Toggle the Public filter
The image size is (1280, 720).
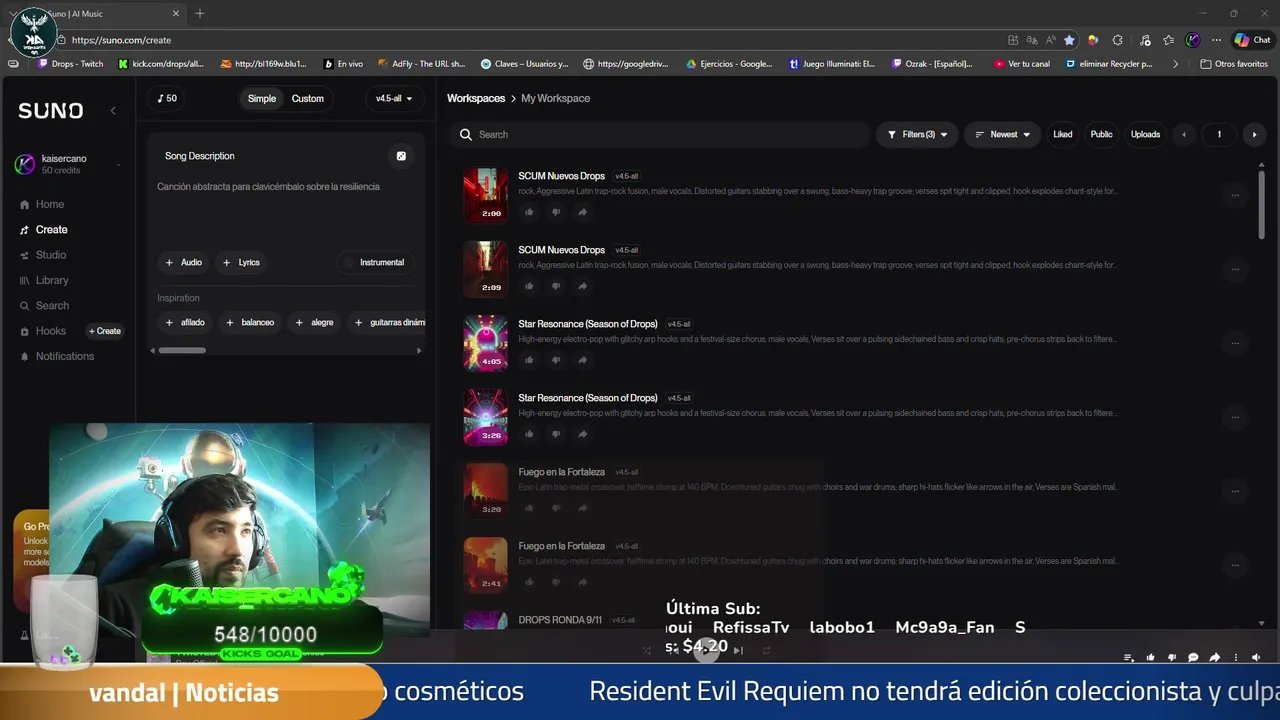[1101, 134]
